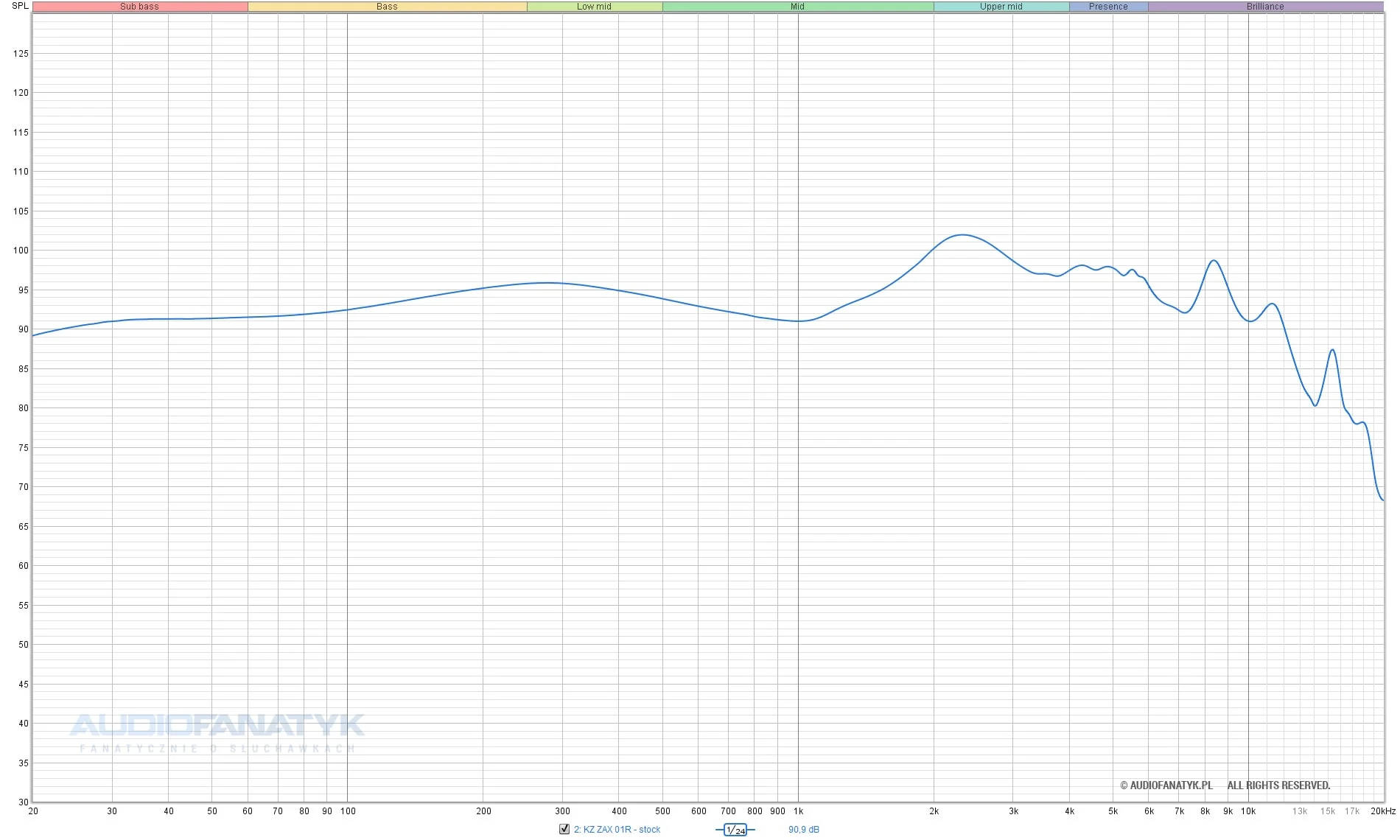This screenshot has width=1400, height=840.
Task: Click the Presence band header
Action: [x=1108, y=7]
